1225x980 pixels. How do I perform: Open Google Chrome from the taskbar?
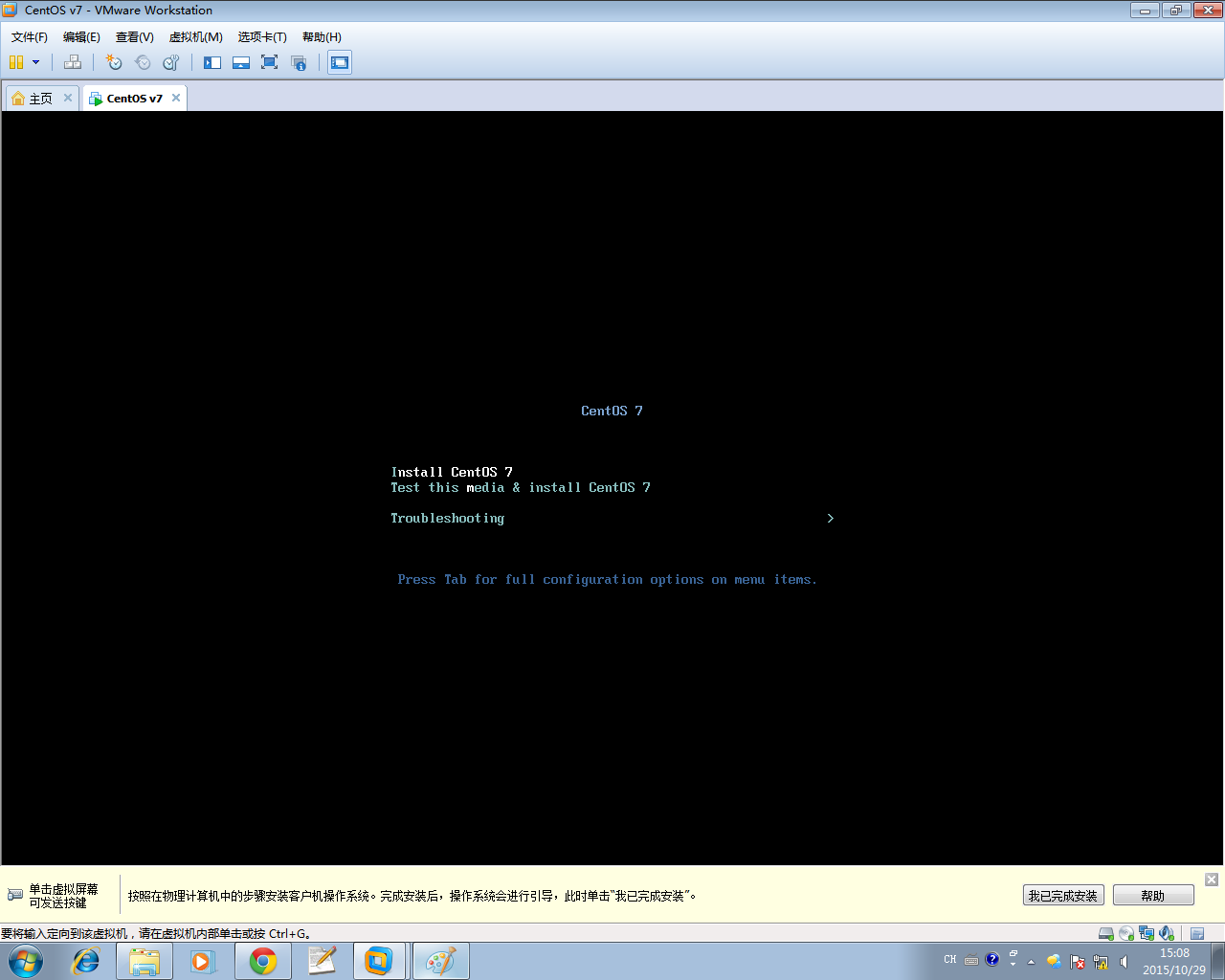263,961
